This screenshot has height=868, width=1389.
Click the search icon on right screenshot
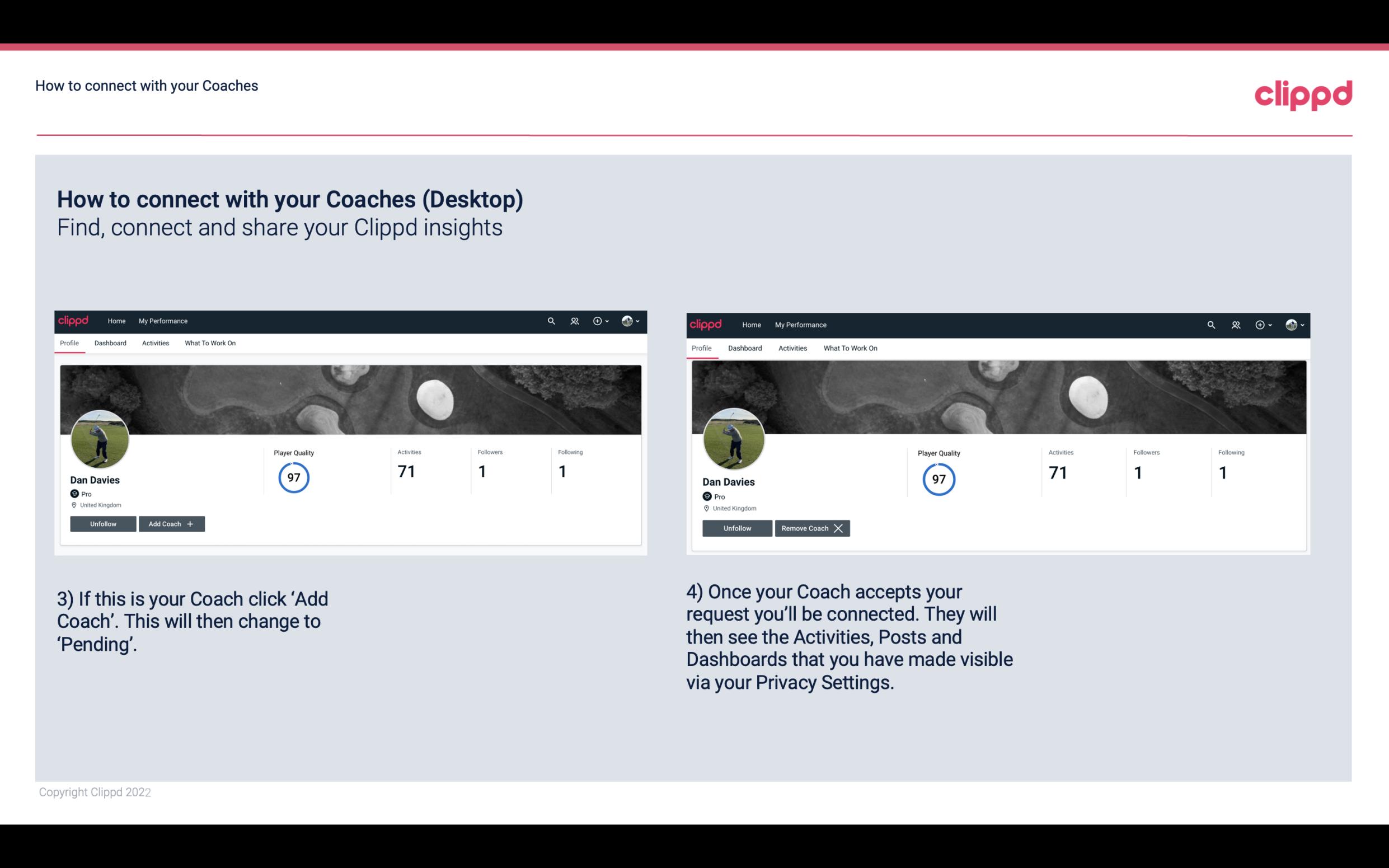(x=1211, y=324)
